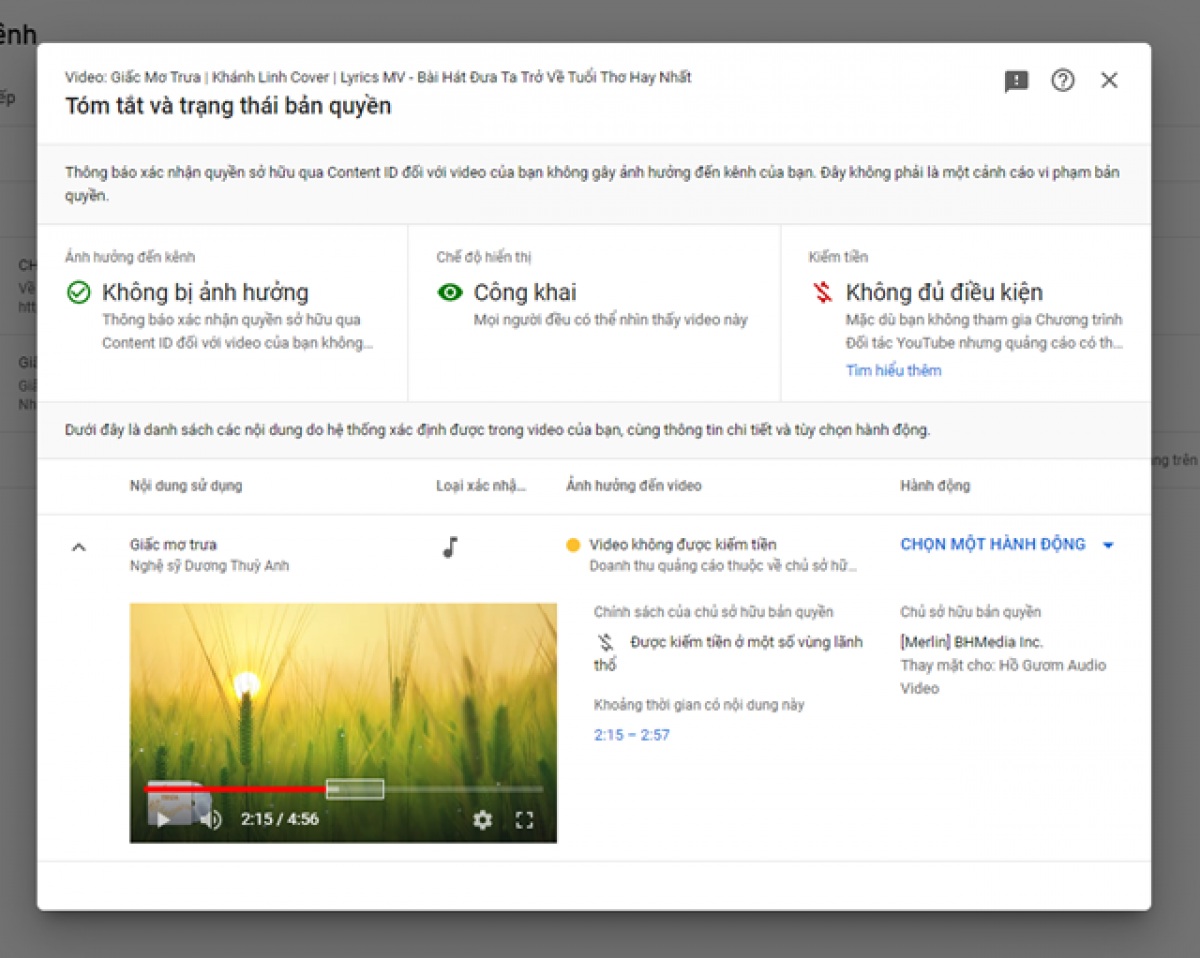The width and height of the screenshot is (1200, 958).
Task: Open the CHỌN MỘT HÀNH ĐỘNG dropdown
Action: [x=992, y=544]
